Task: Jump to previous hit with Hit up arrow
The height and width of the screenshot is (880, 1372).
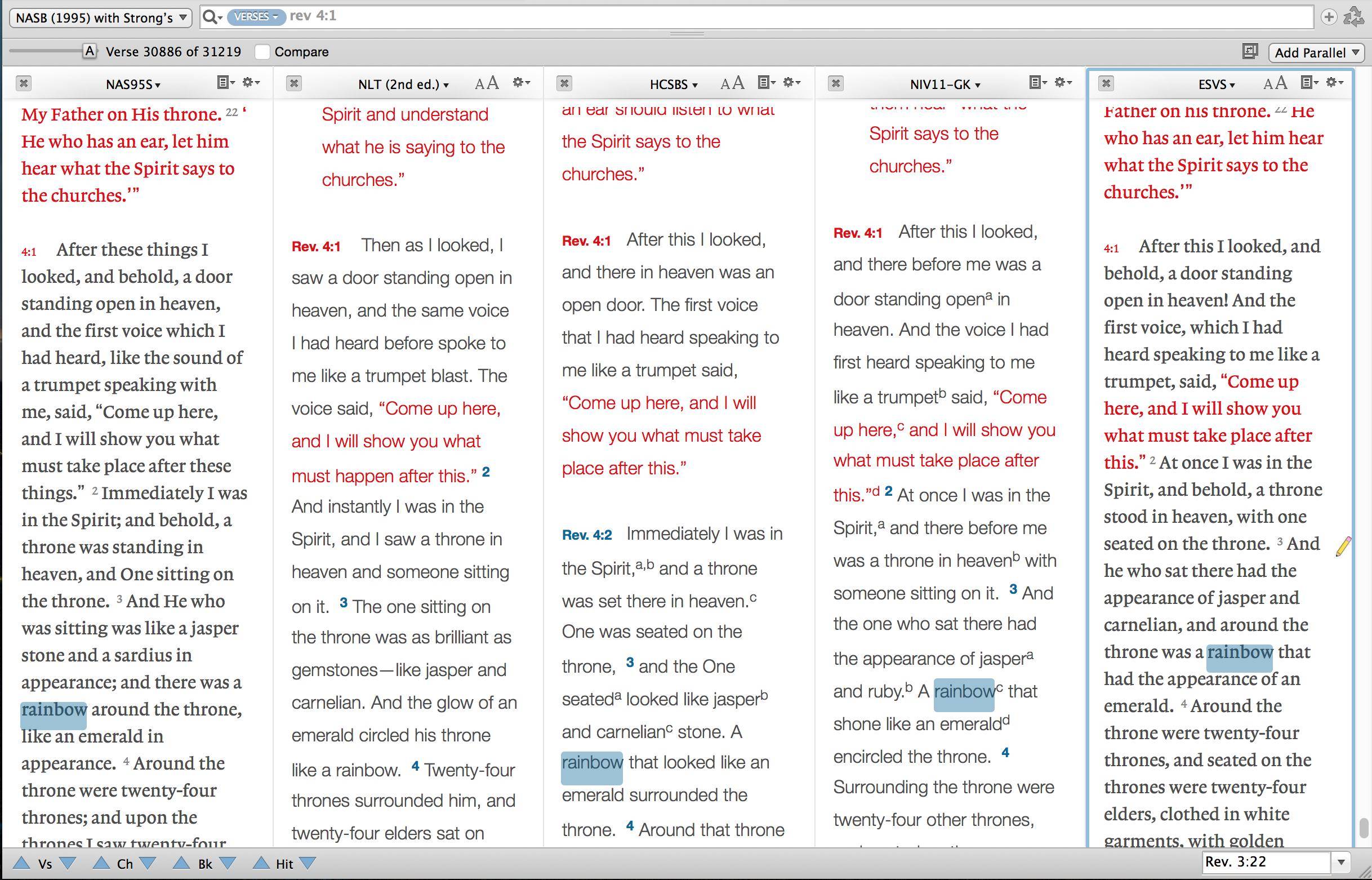Action: tap(261, 863)
